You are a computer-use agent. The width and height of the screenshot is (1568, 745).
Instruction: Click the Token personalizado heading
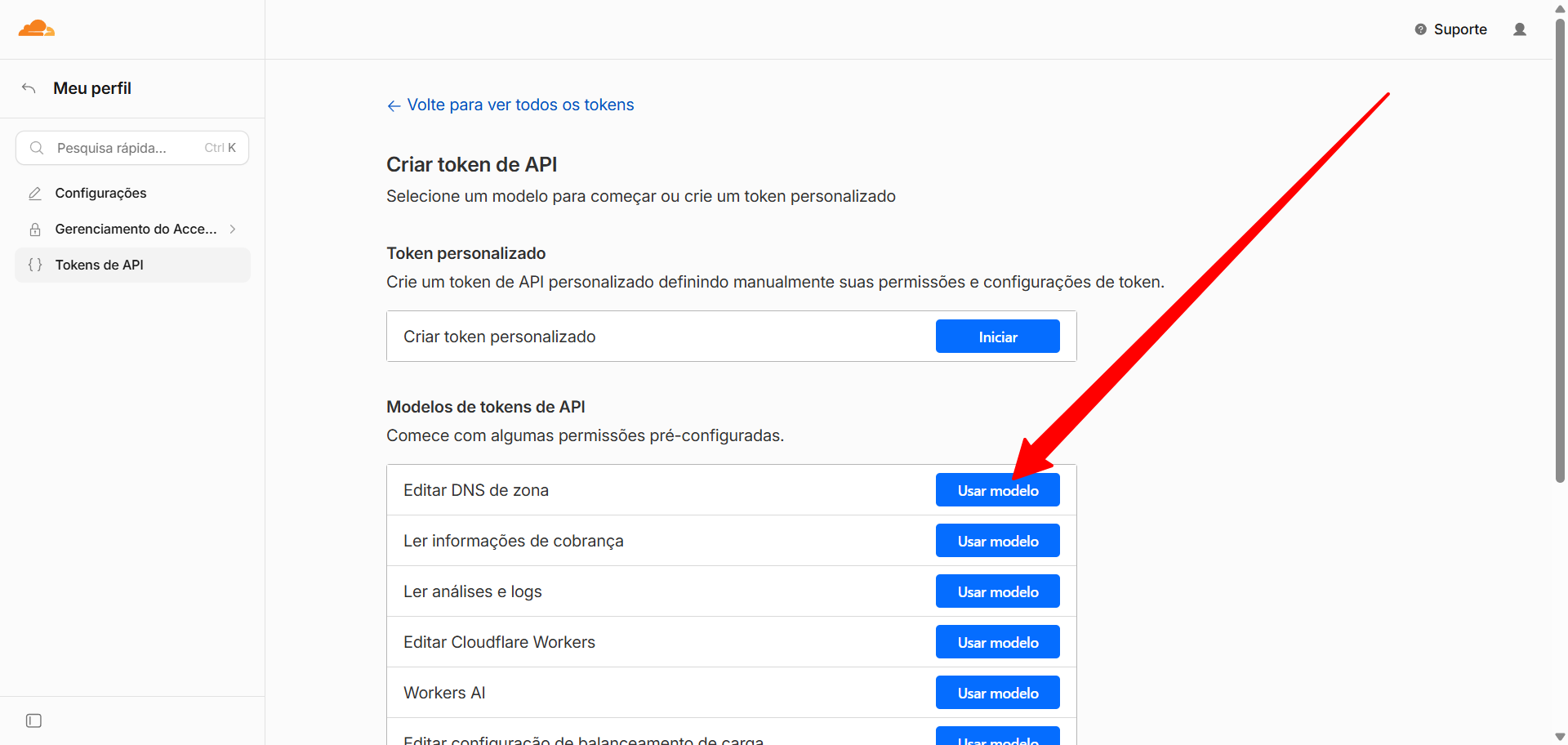pos(465,253)
